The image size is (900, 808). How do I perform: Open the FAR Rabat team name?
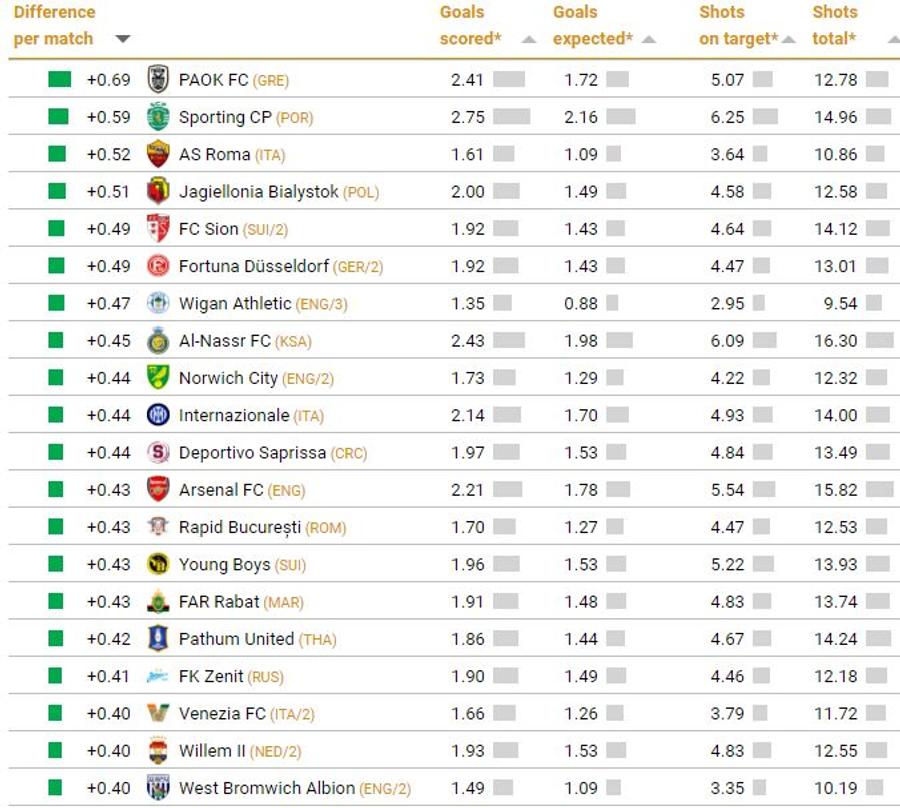[x=219, y=602]
